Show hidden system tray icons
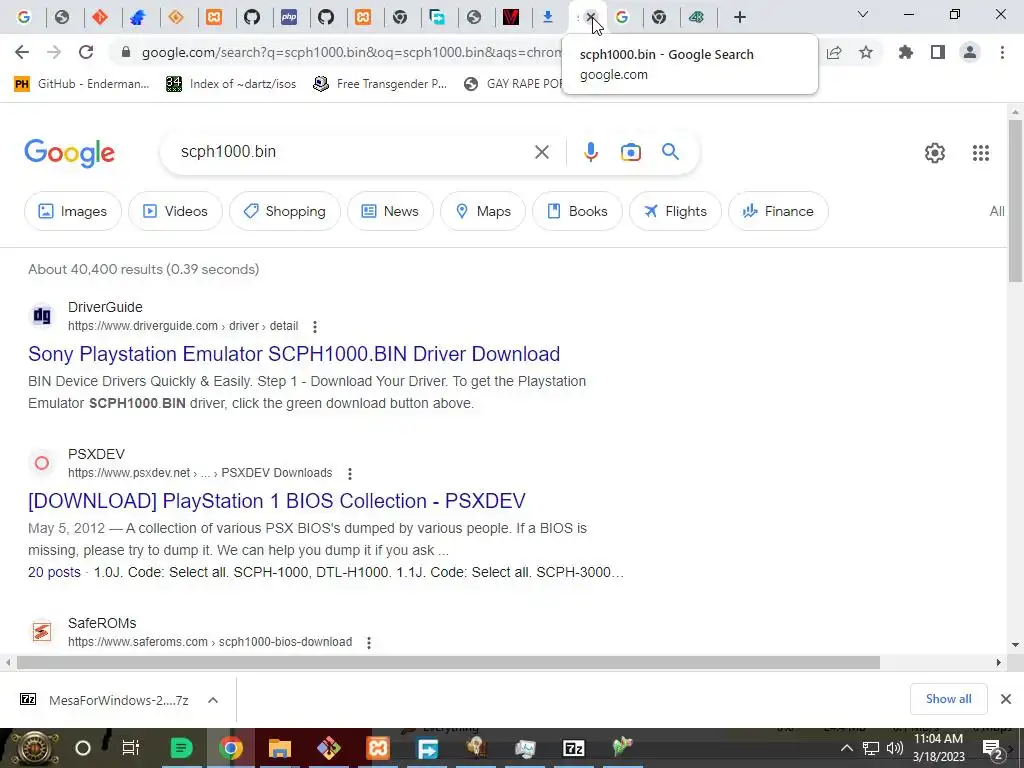 pos(846,748)
